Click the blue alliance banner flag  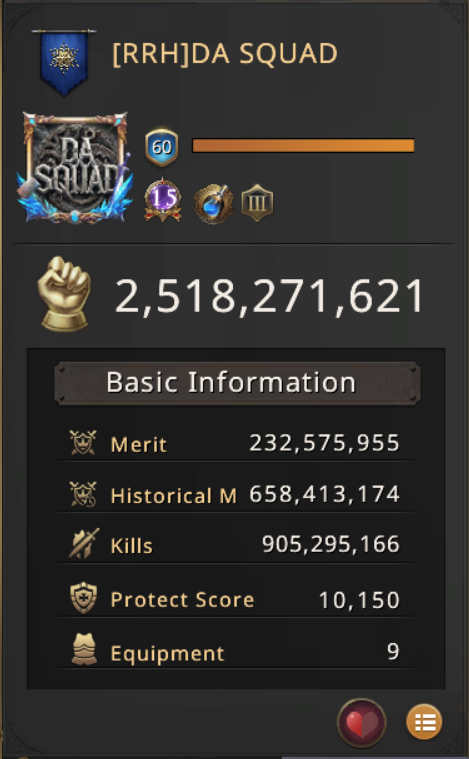63,61
